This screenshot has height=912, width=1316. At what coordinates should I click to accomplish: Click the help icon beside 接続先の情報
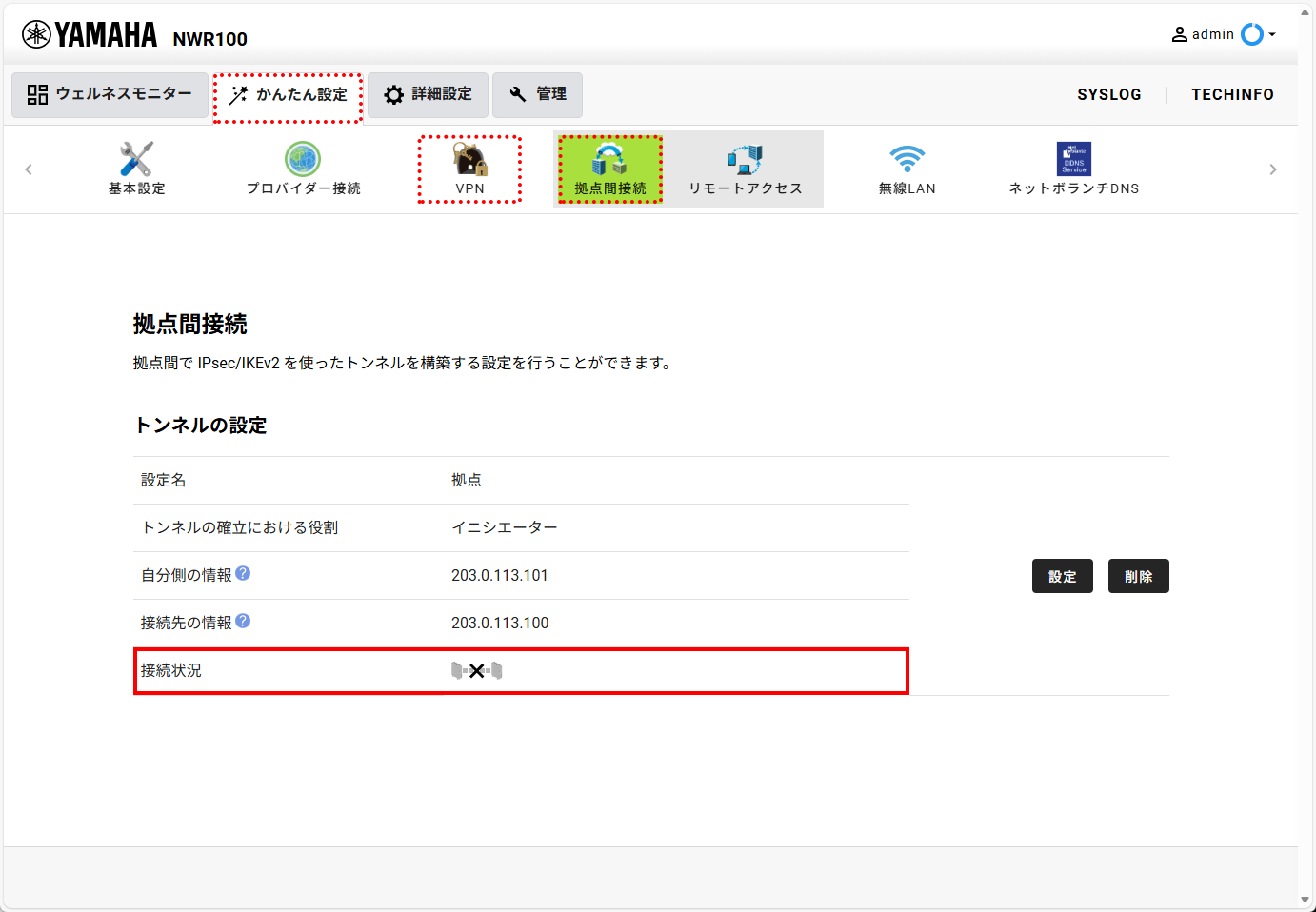[243, 621]
